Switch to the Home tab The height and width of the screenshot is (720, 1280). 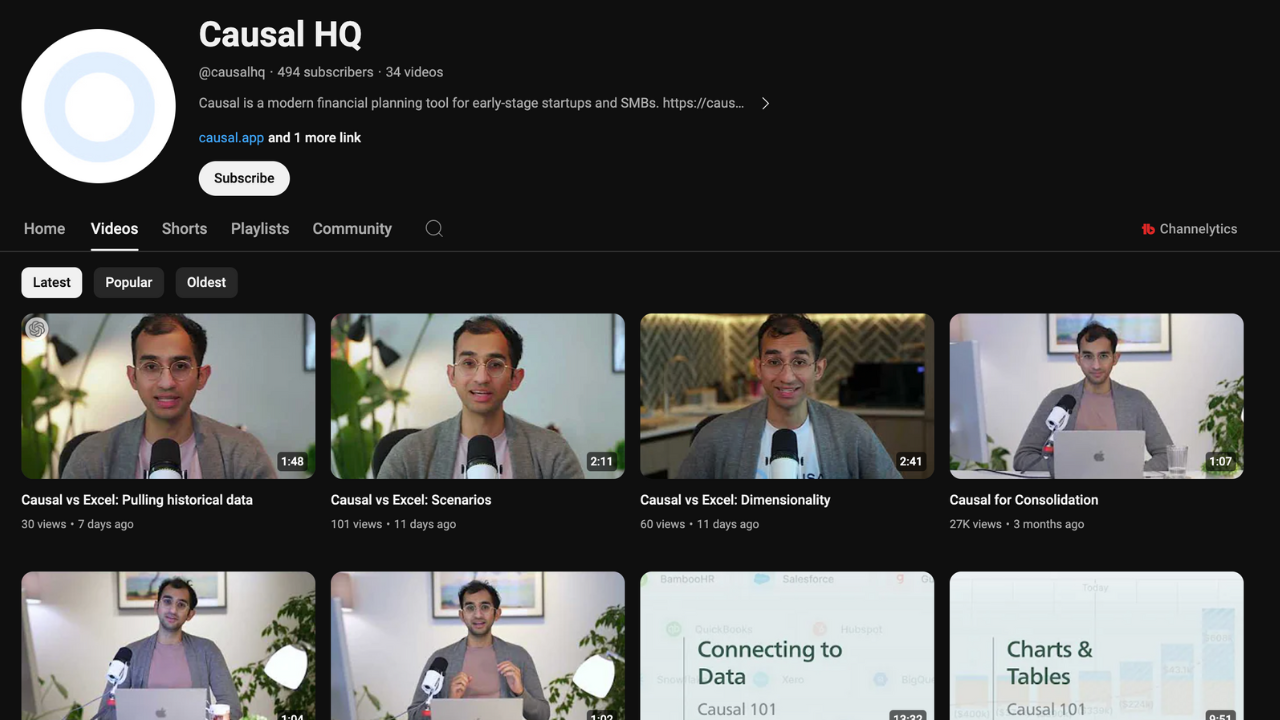pyautogui.click(x=44, y=229)
